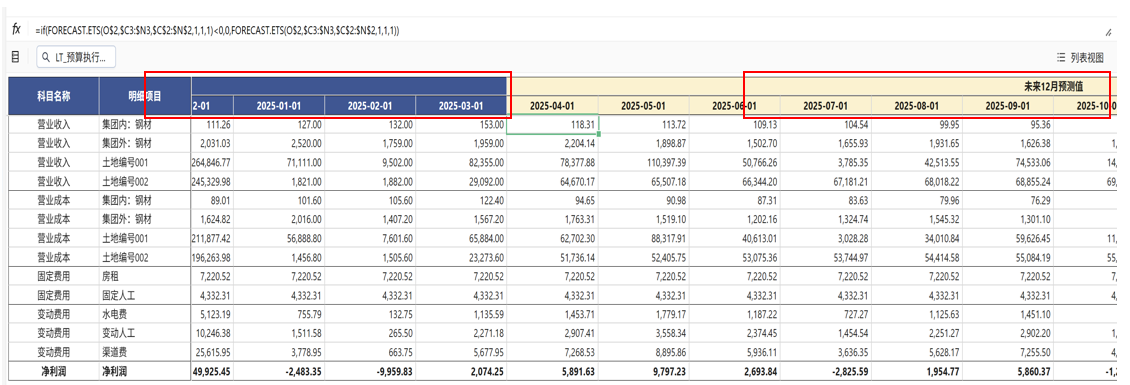This screenshot has height=385, width=1130.
Task: Select cell 1,779.17 in 水电费 row
Action: (x=644, y=314)
